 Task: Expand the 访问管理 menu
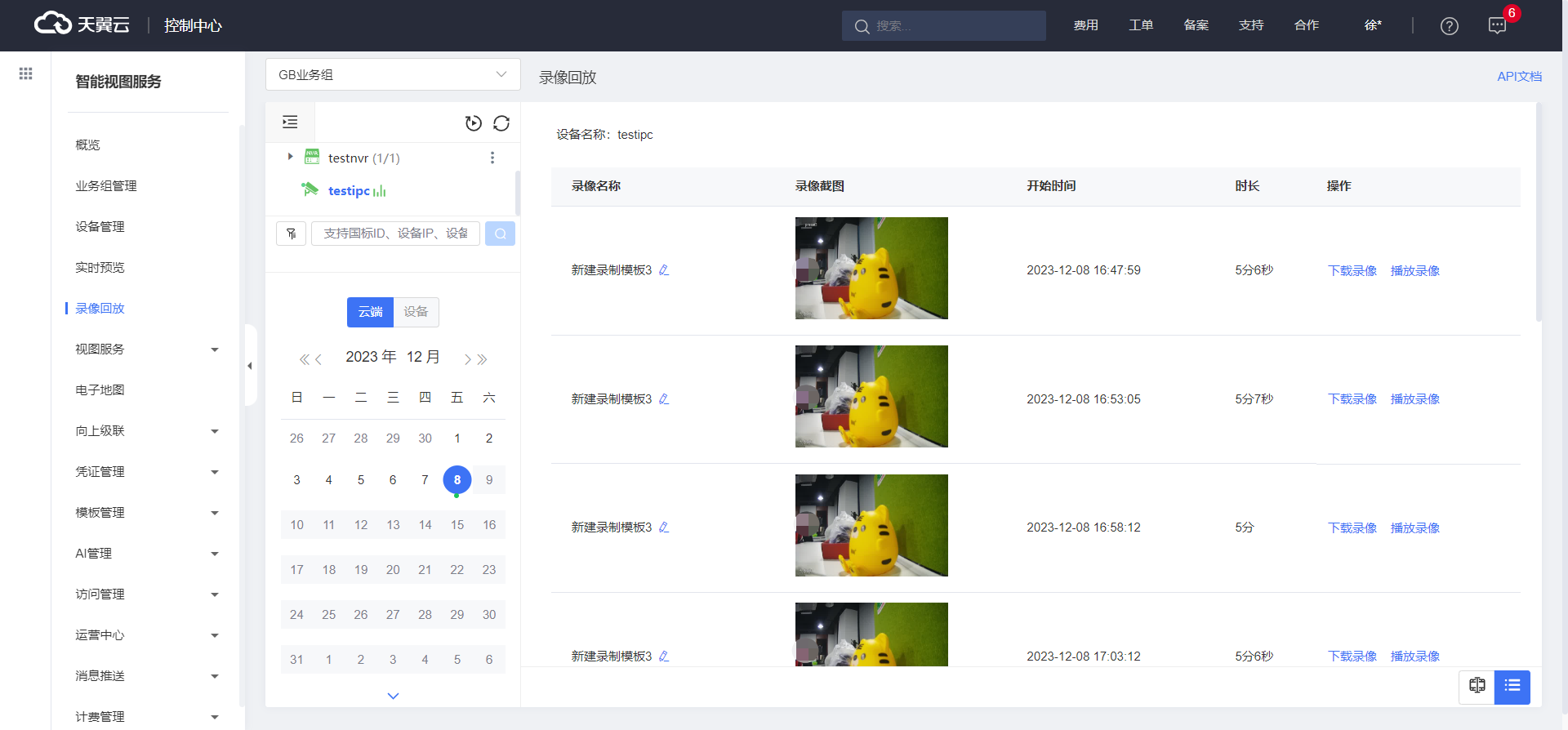point(215,594)
